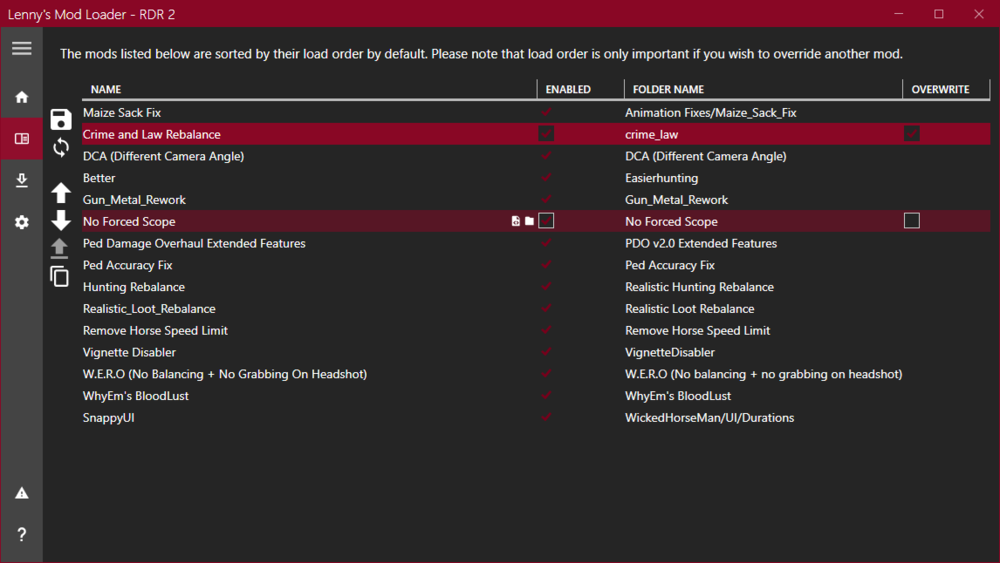Switch to the mods list tab in the sidebar
The height and width of the screenshot is (563, 1000).
pos(21,139)
